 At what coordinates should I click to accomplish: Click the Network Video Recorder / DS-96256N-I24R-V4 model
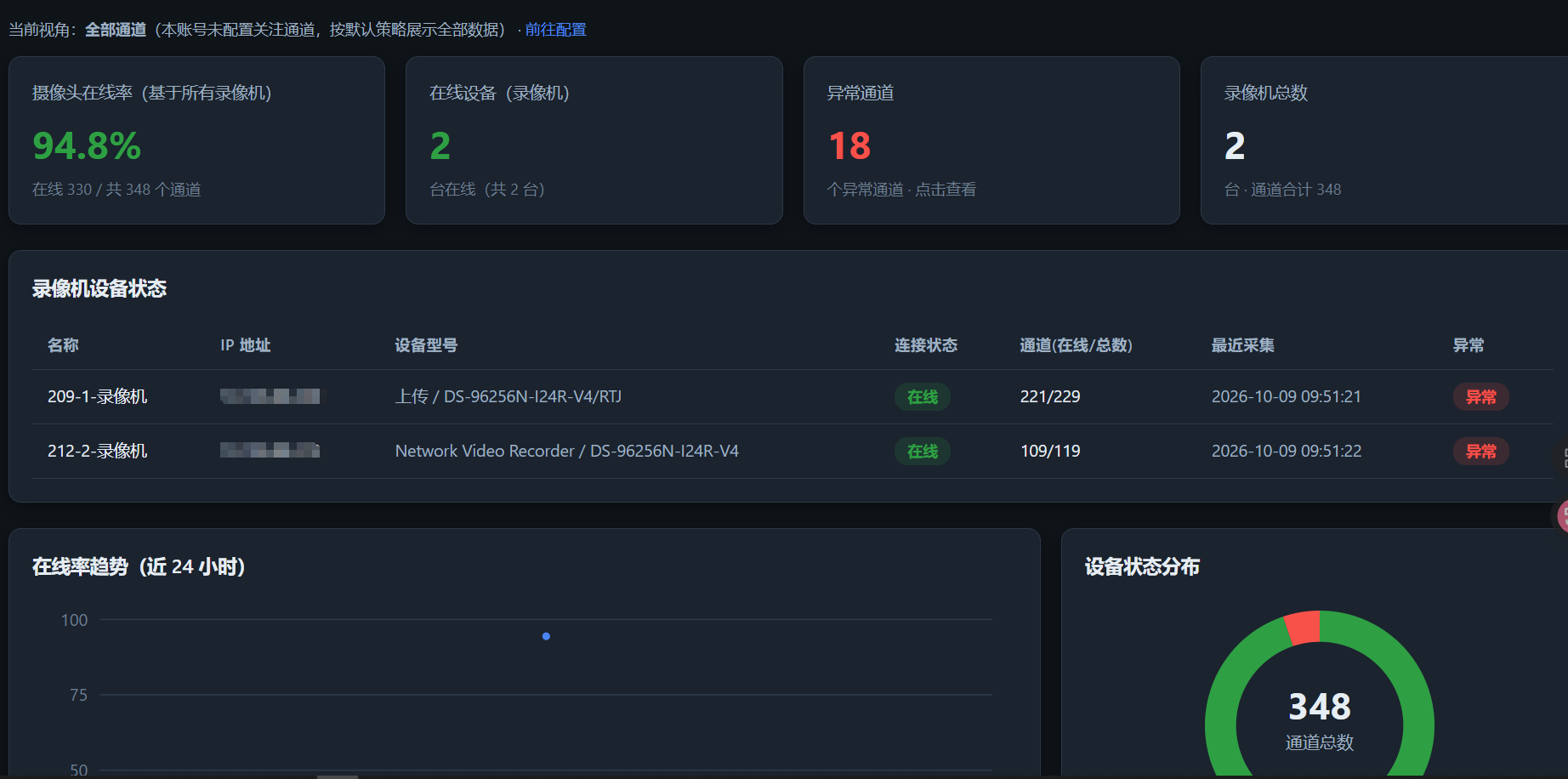(x=567, y=452)
